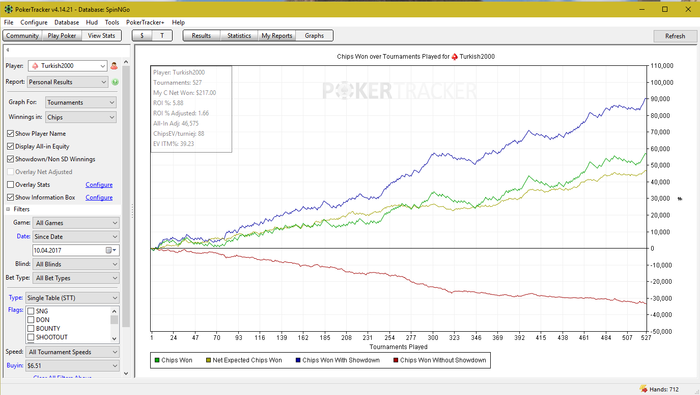Click the red Chips Won Without Showdown swatch
Viewport: 700px width, 395px height.
pyautogui.click(x=396, y=360)
